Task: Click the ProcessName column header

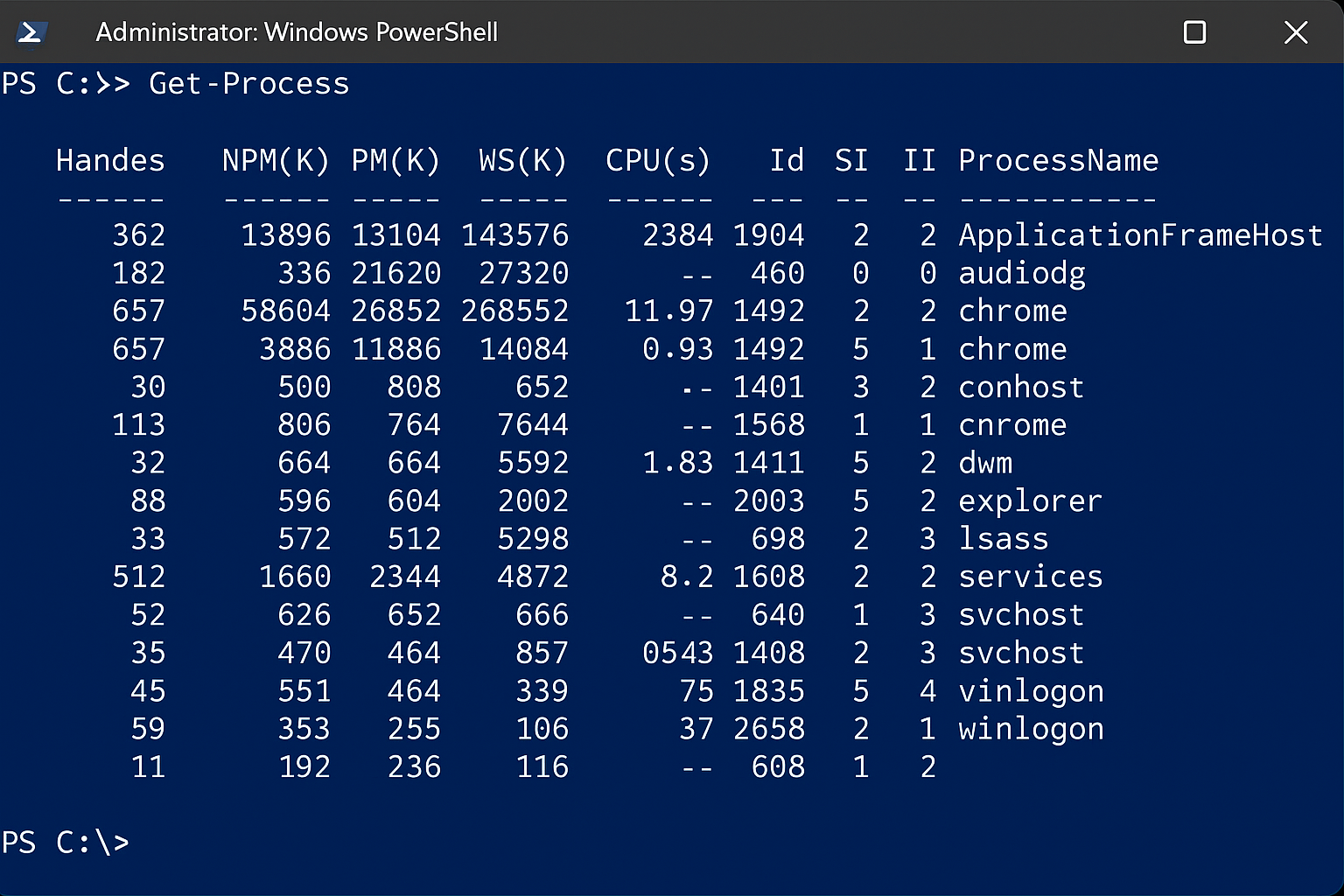Action: (1059, 160)
